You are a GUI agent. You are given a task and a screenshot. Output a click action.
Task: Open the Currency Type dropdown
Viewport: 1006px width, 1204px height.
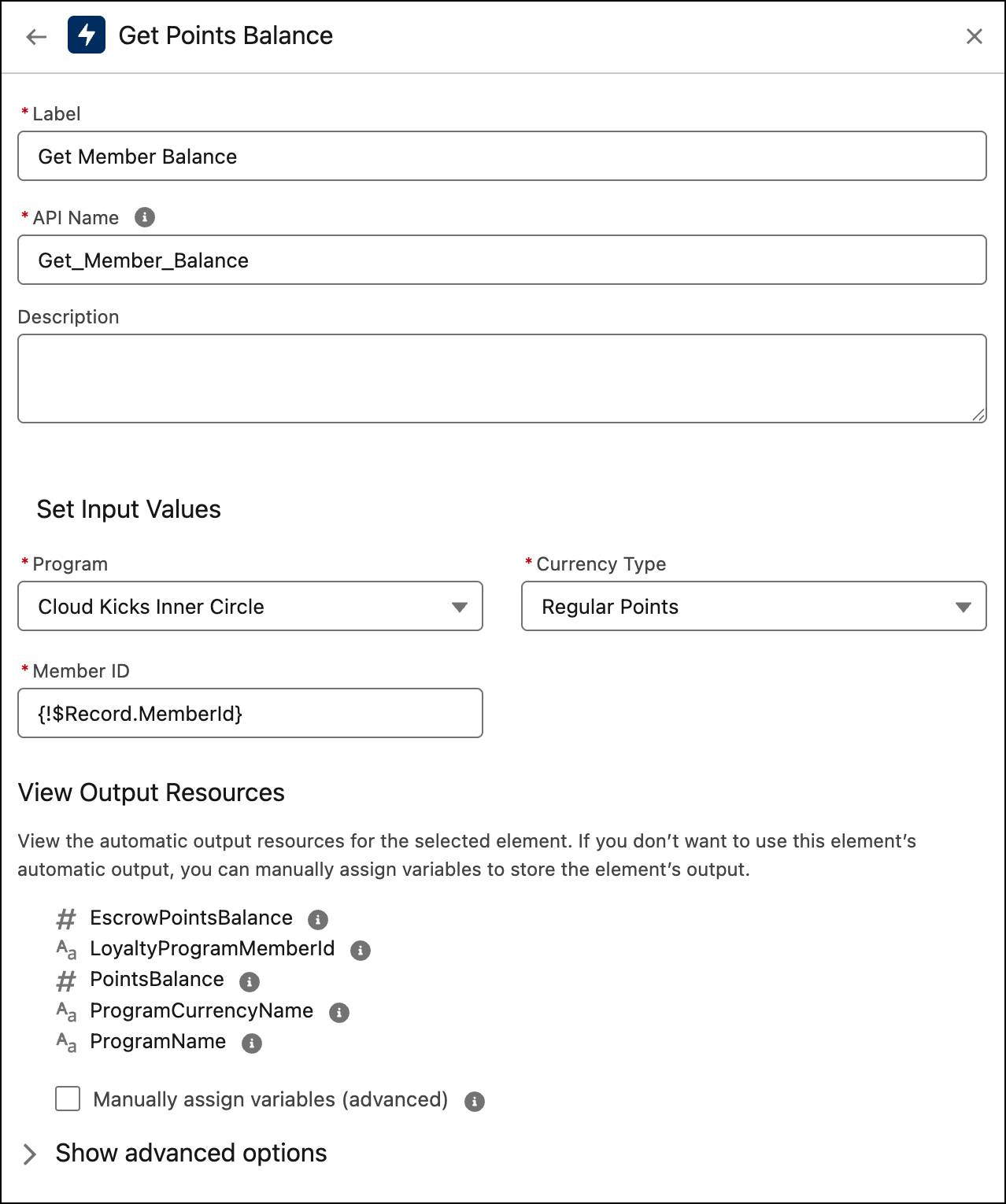753,606
